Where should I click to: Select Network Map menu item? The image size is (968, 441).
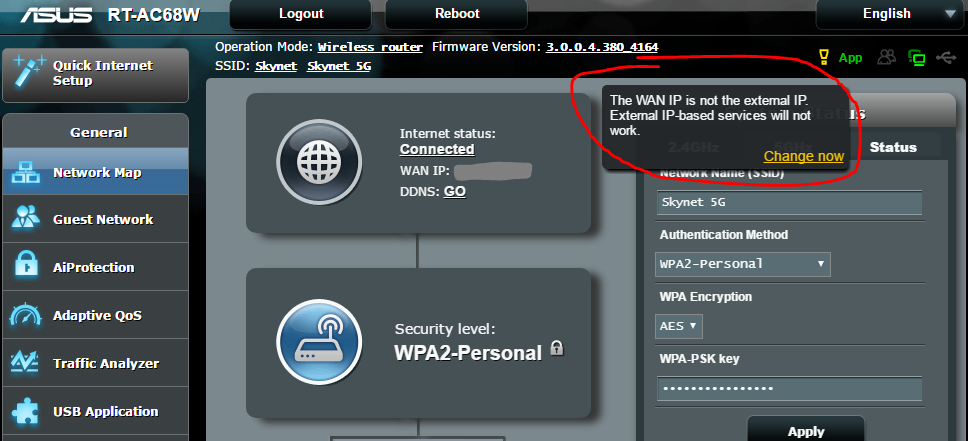[96, 172]
